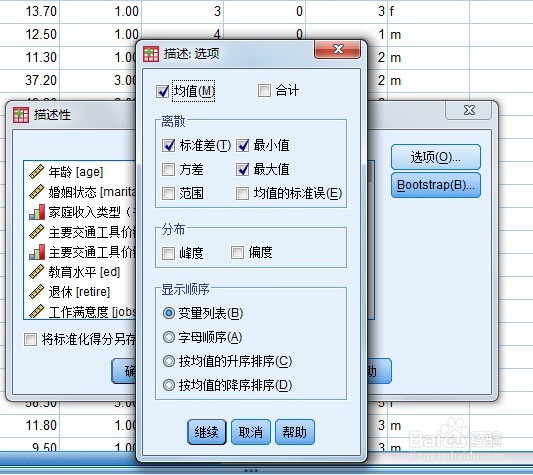The image size is (533, 475).
Task: Enable 均值的标准误(E) checkbox
Action: pyautogui.click(x=243, y=193)
